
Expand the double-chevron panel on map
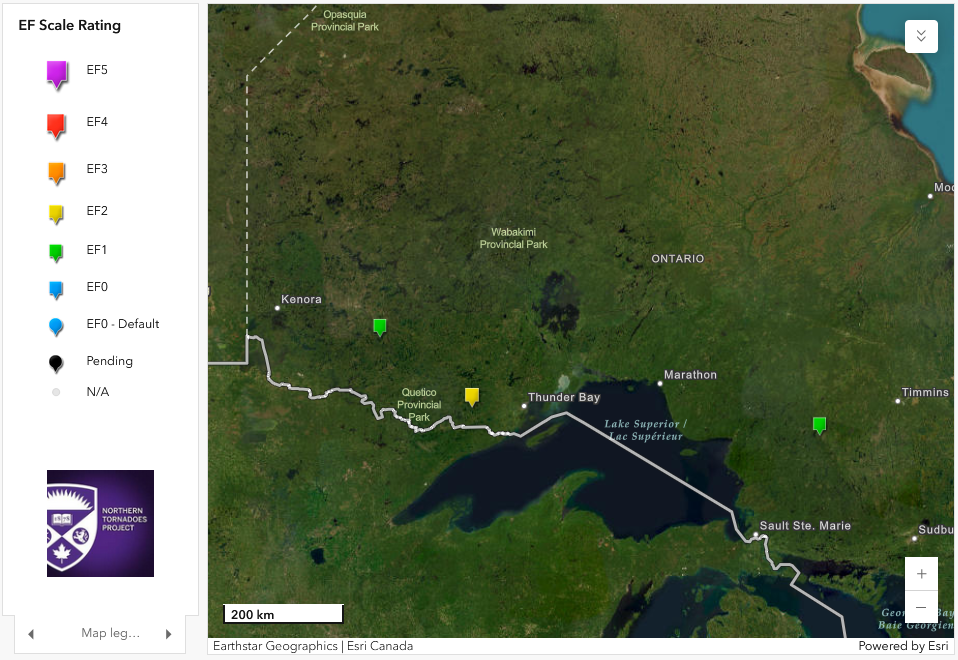920,36
